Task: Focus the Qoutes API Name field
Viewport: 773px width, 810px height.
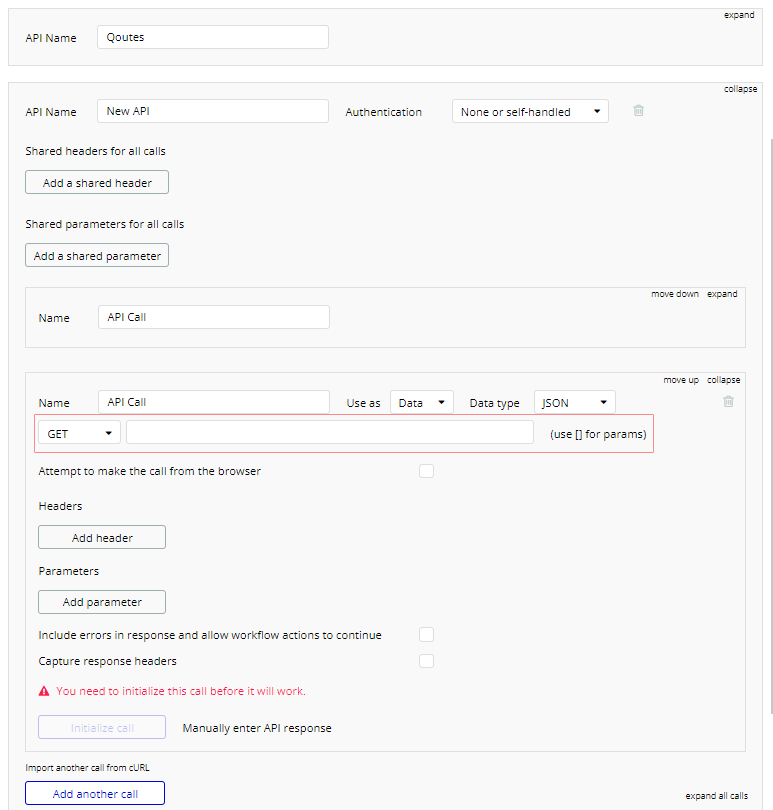Action: 213,37
